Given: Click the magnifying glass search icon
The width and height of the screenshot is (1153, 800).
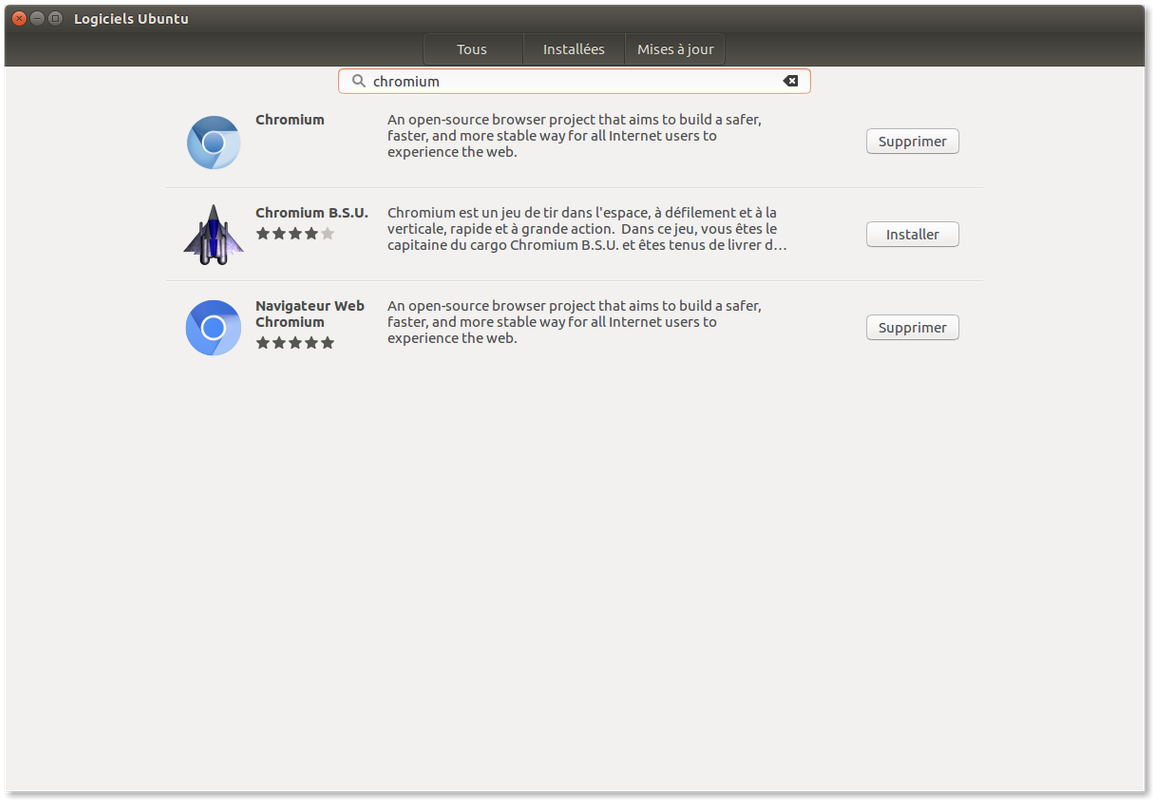Looking at the screenshot, I should coord(358,81).
